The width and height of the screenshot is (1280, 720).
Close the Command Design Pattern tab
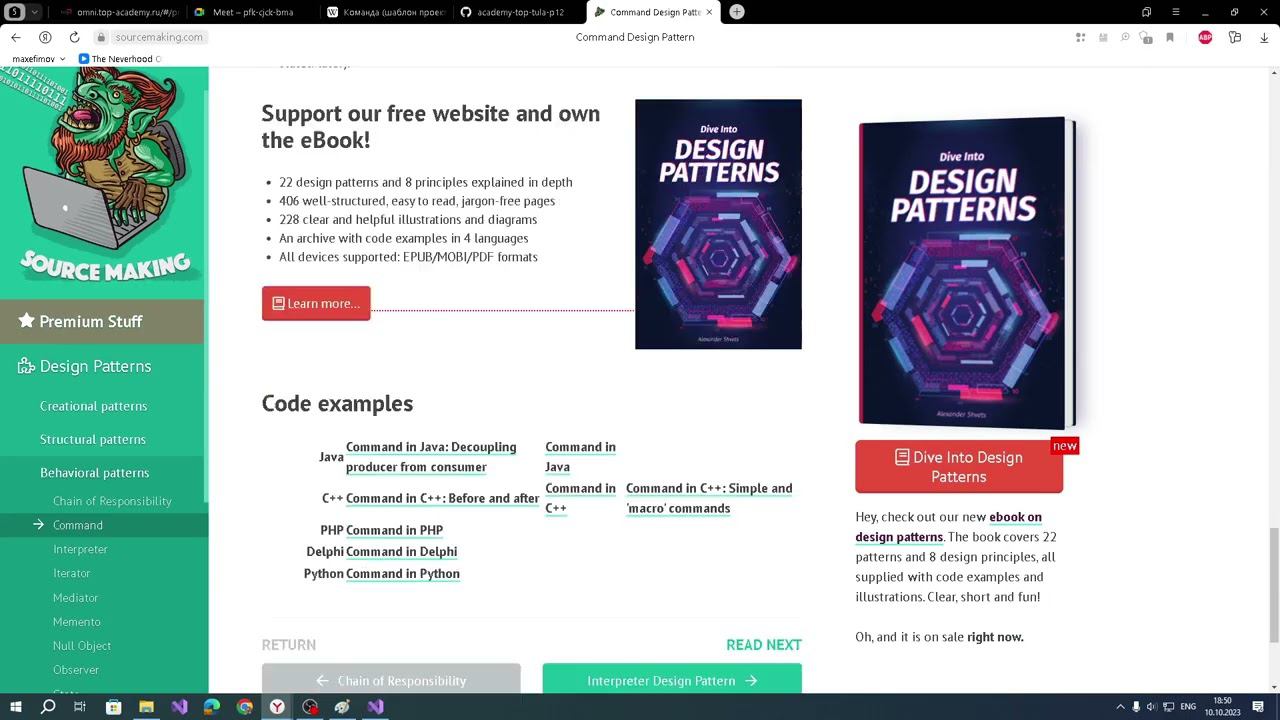[x=710, y=12]
